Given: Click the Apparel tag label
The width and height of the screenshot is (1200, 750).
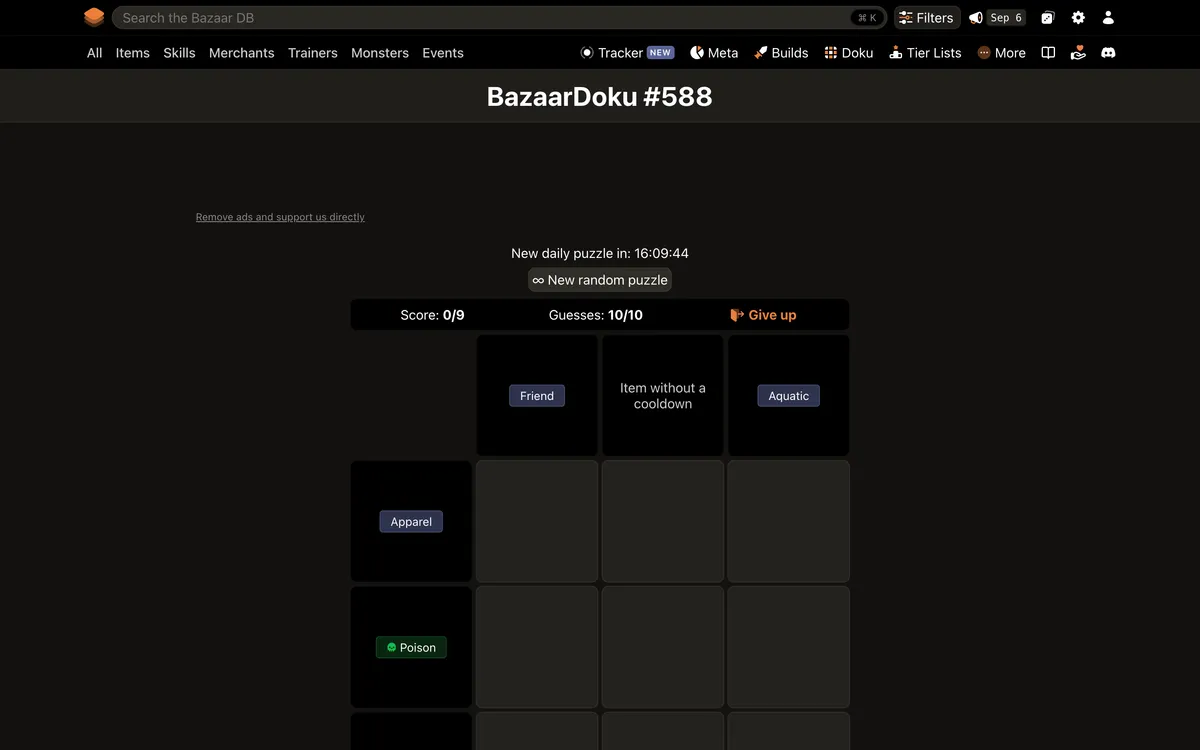Looking at the screenshot, I should click(411, 522).
